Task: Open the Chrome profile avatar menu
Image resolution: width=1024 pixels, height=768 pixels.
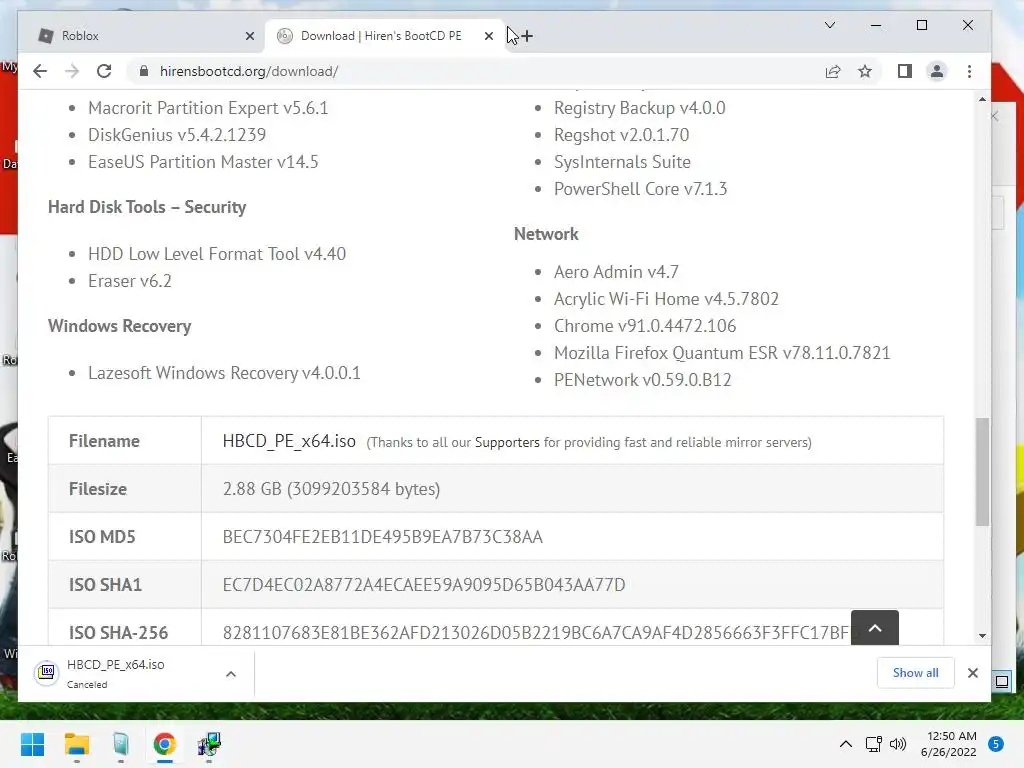Action: [x=936, y=71]
